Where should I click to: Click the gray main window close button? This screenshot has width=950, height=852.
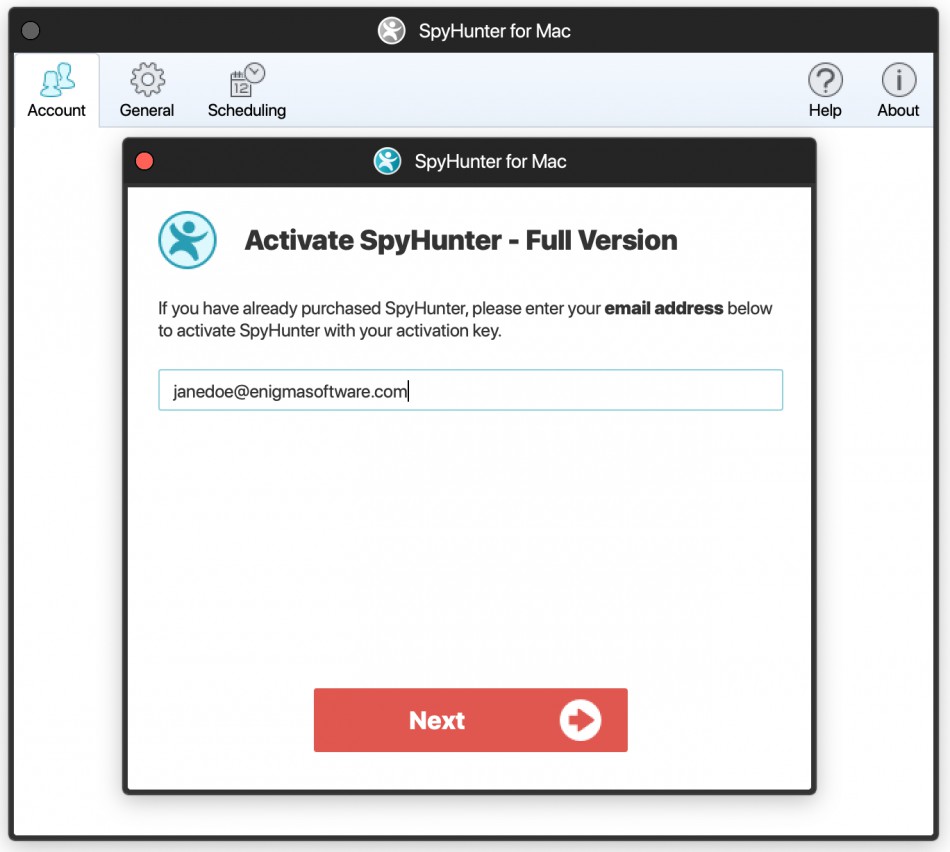pyautogui.click(x=30, y=31)
